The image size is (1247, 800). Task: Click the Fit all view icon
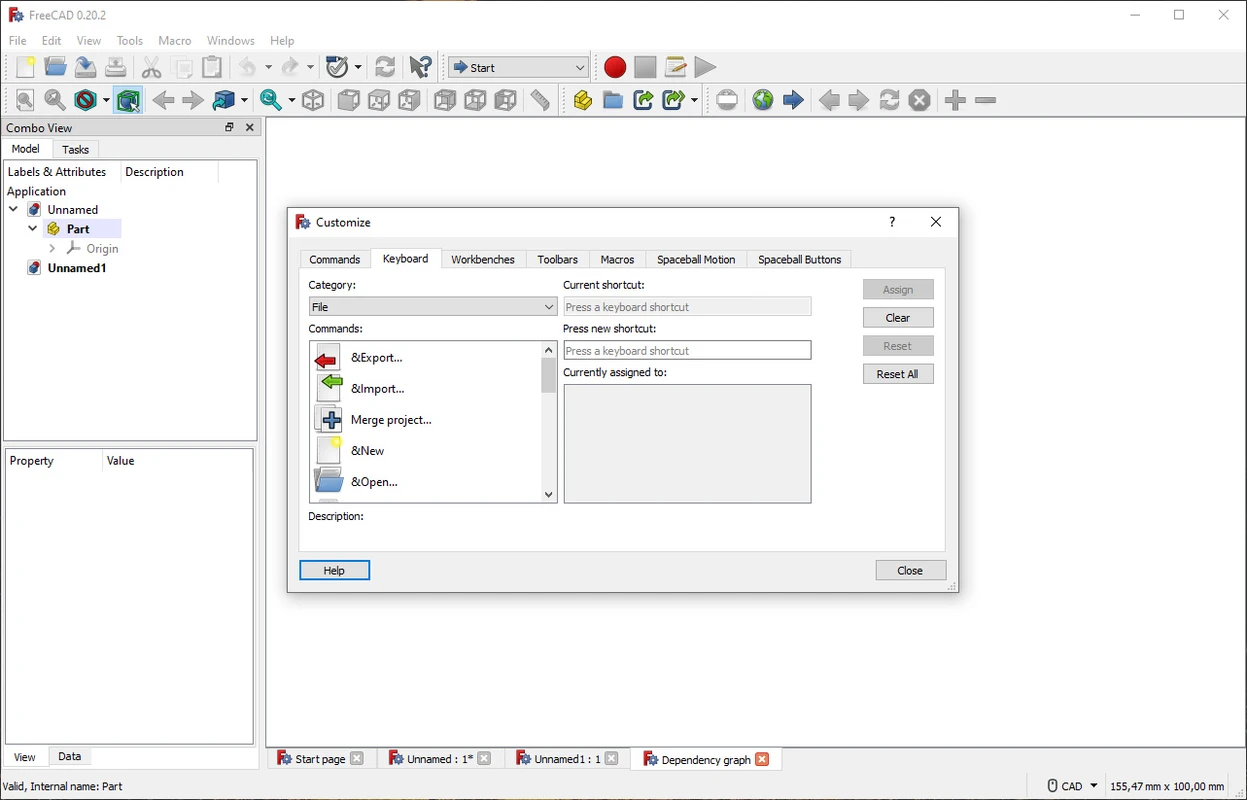click(x=25, y=100)
